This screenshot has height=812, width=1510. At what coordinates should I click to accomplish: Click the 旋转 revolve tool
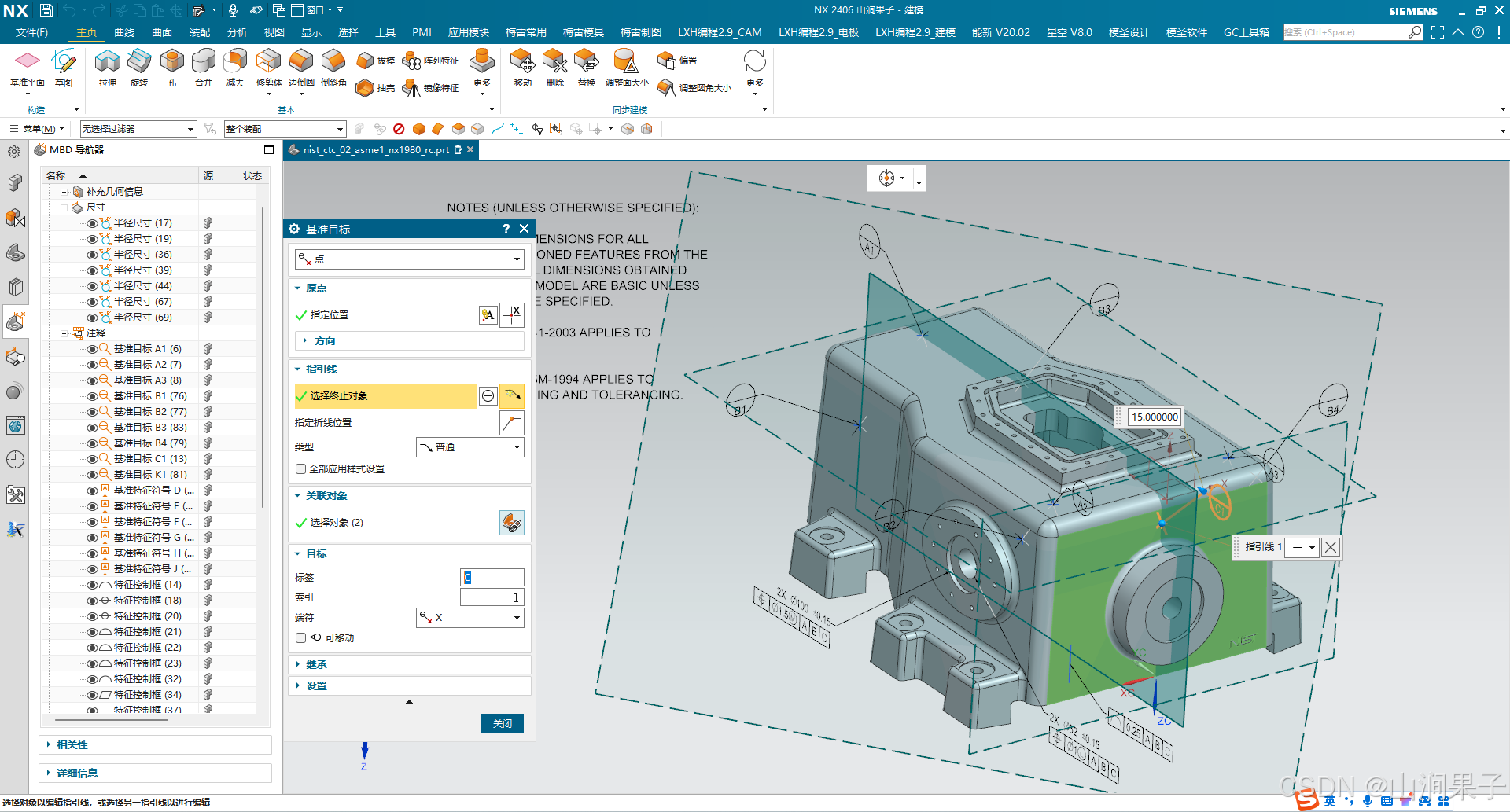click(x=139, y=68)
